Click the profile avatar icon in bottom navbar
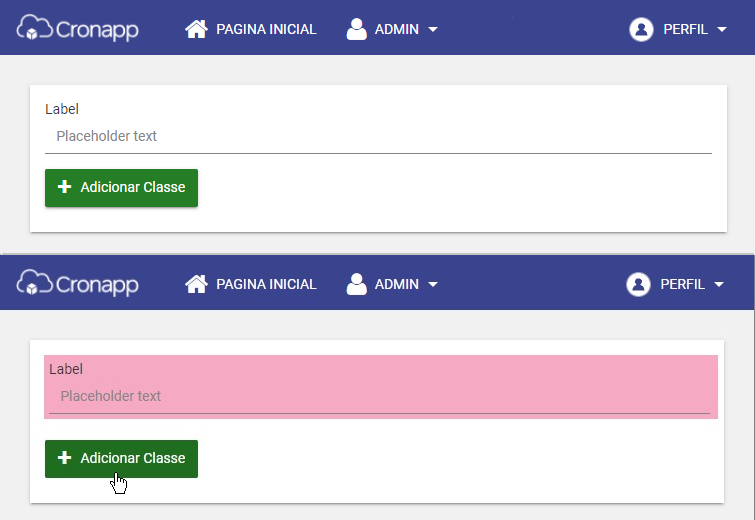Image resolution: width=755 pixels, height=520 pixels. (638, 284)
